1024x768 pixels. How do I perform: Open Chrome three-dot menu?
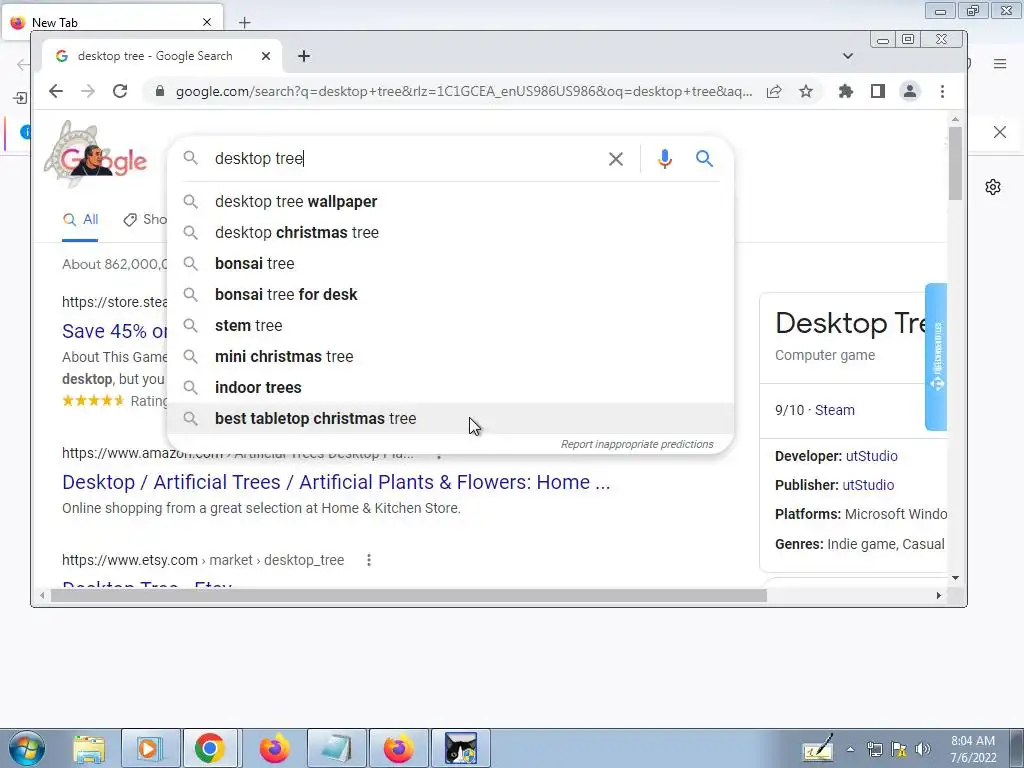point(942,91)
